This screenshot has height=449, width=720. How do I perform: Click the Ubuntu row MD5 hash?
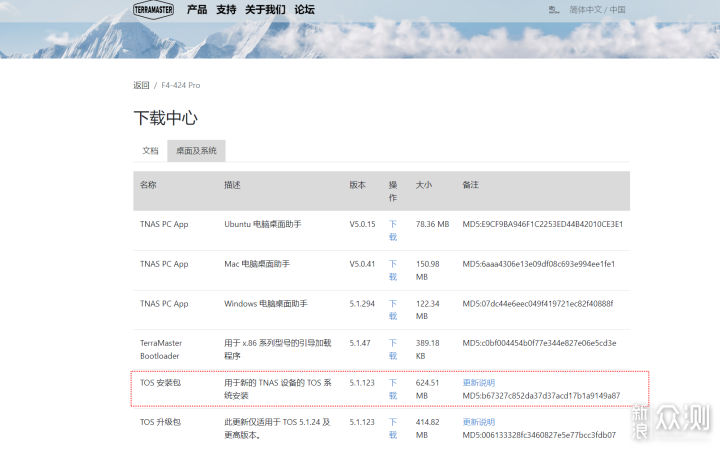543,224
